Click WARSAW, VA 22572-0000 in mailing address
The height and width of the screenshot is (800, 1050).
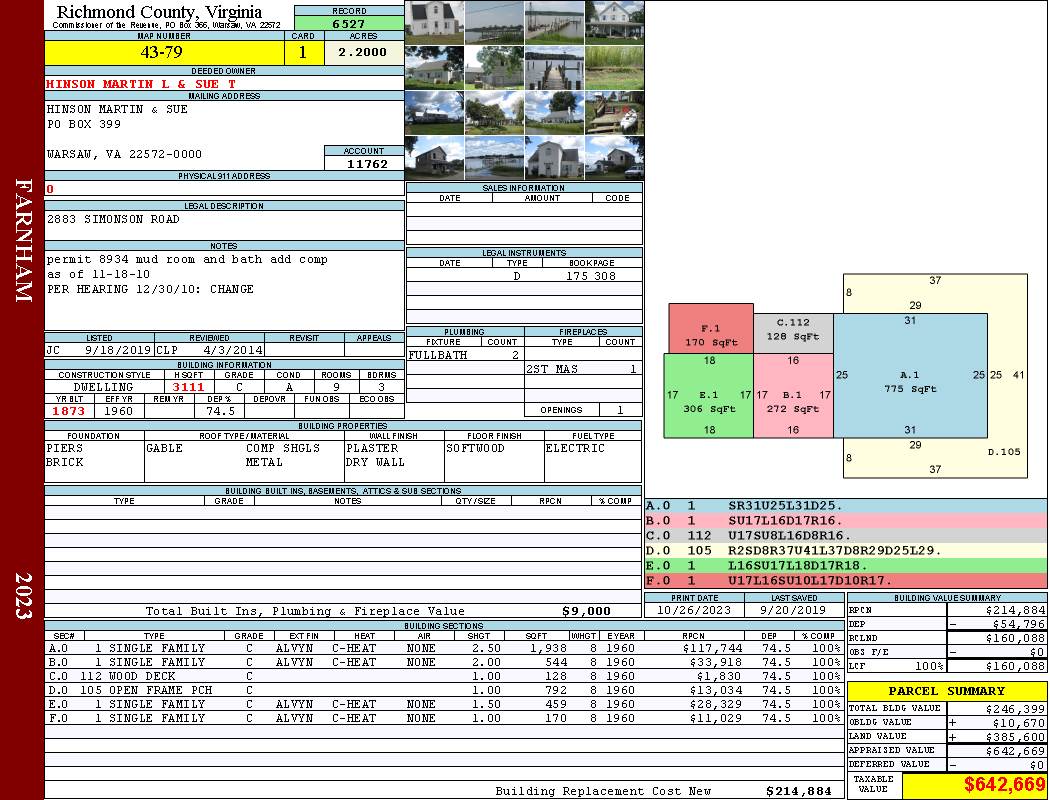pos(124,154)
